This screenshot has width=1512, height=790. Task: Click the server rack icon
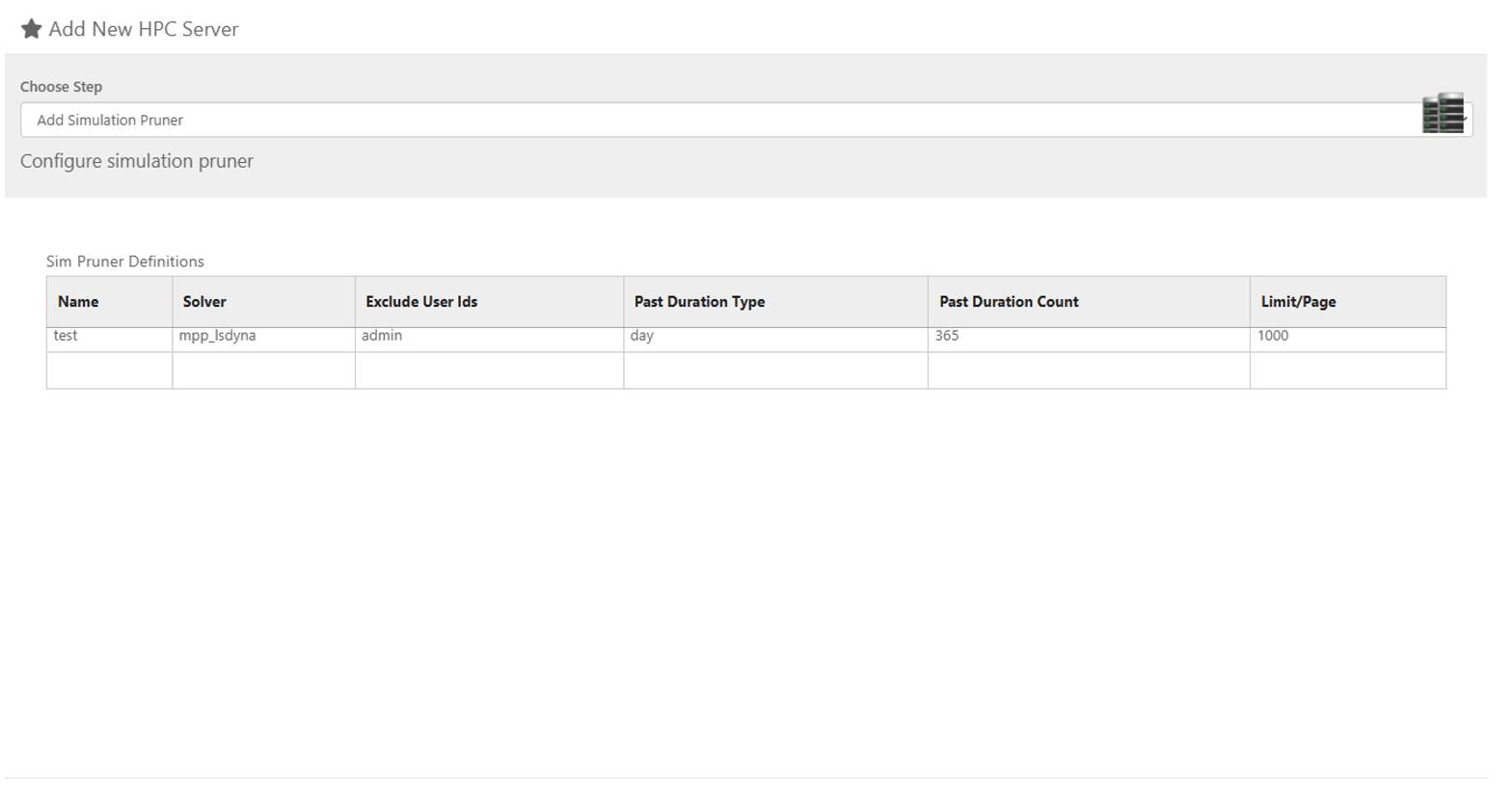1443,114
